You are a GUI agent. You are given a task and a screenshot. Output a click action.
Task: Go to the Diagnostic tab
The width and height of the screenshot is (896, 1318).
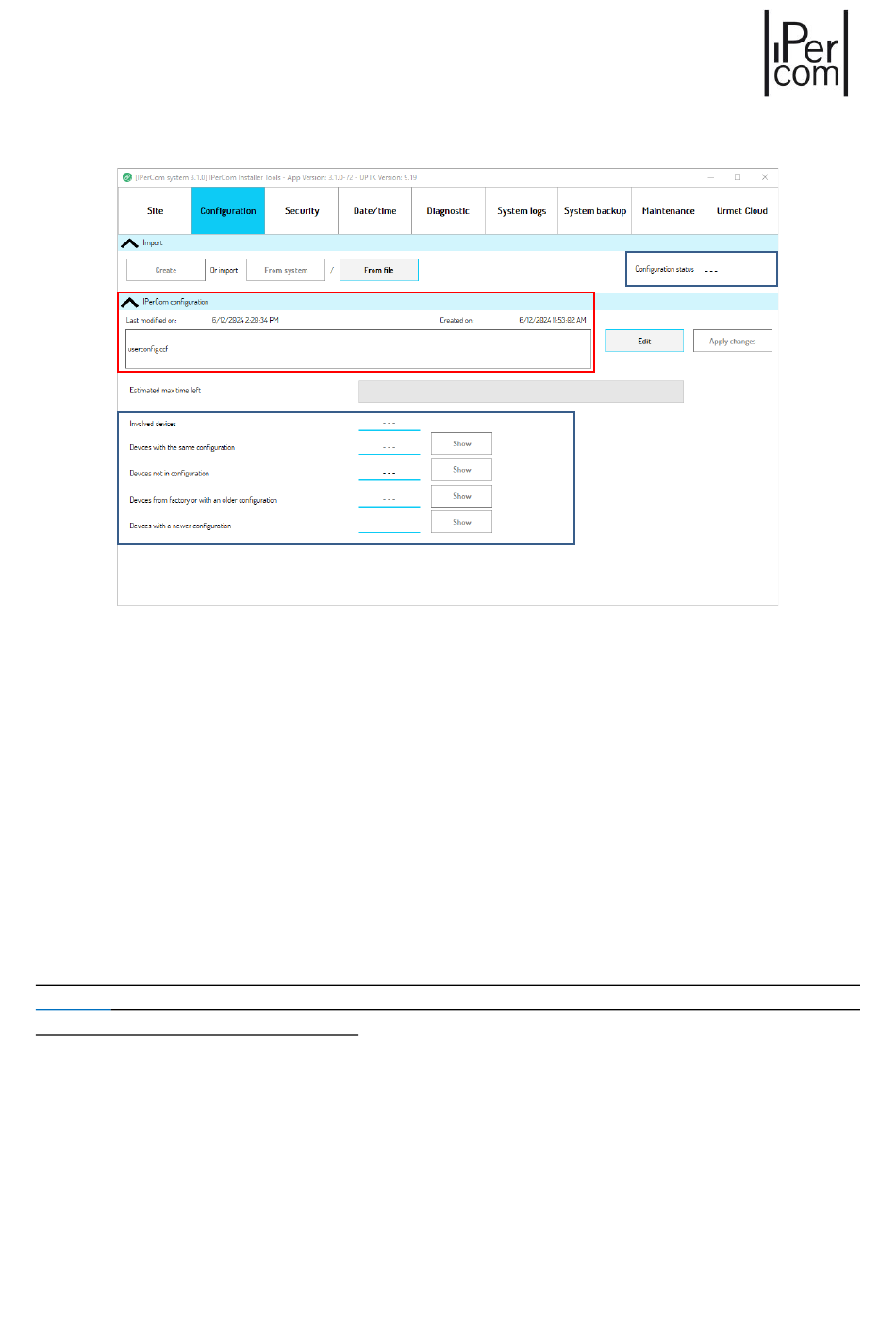(448, 210)
